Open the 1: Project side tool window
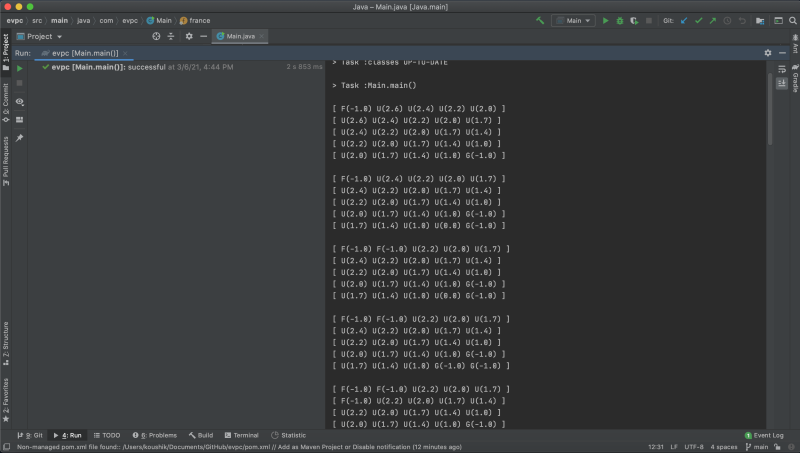Viewport: 800px width, 453px height. pos(6,52)
